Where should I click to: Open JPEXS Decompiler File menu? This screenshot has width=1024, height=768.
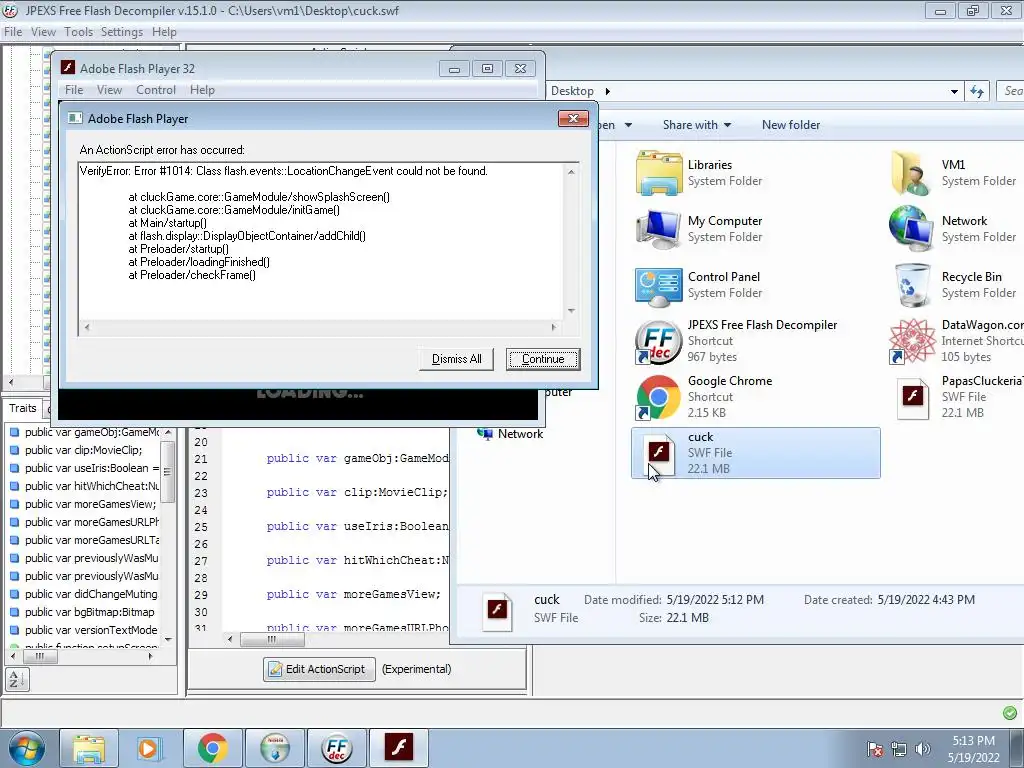(x=13, y=31)
